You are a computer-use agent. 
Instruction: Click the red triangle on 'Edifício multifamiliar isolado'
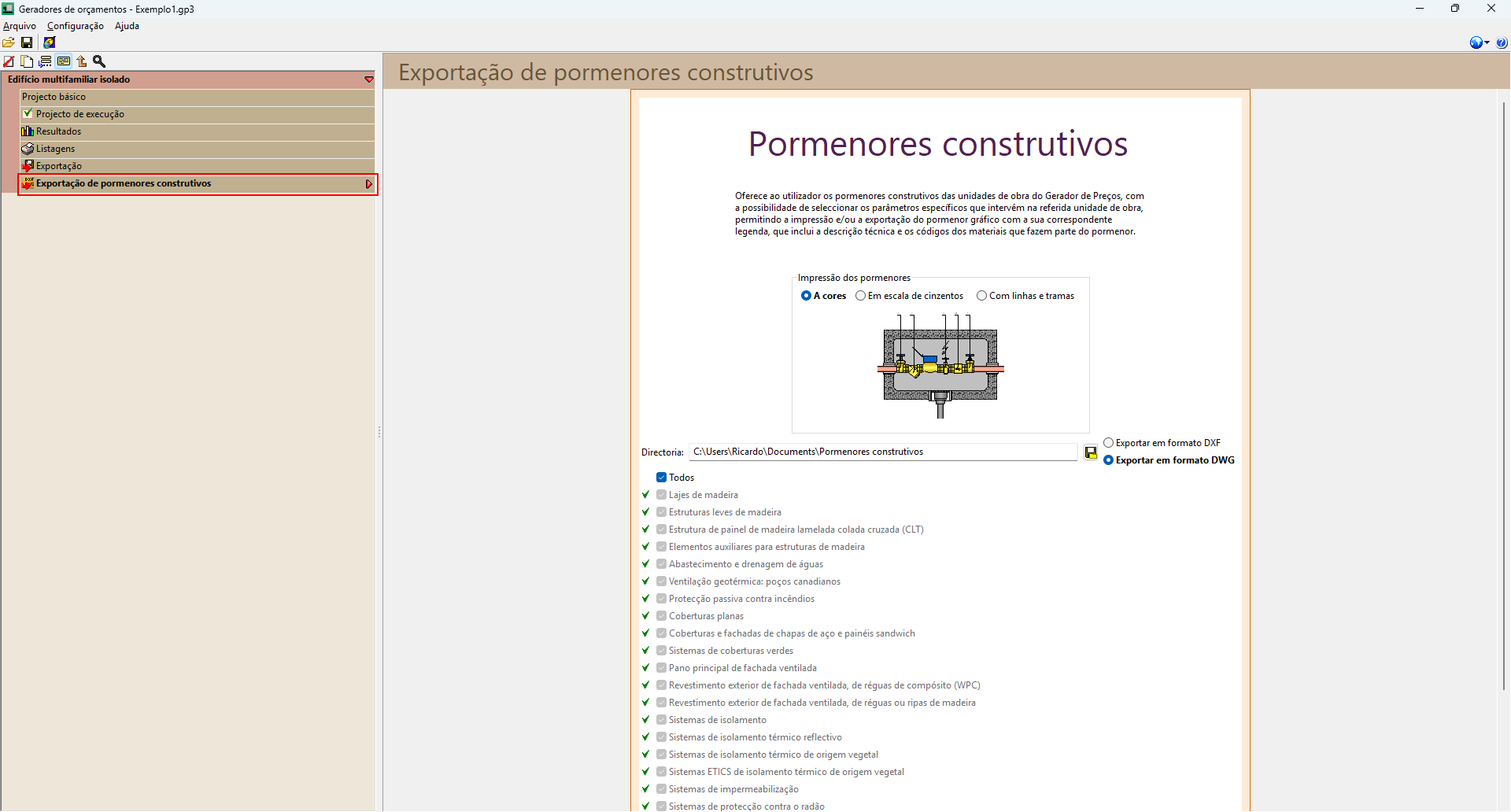(369, 79)
